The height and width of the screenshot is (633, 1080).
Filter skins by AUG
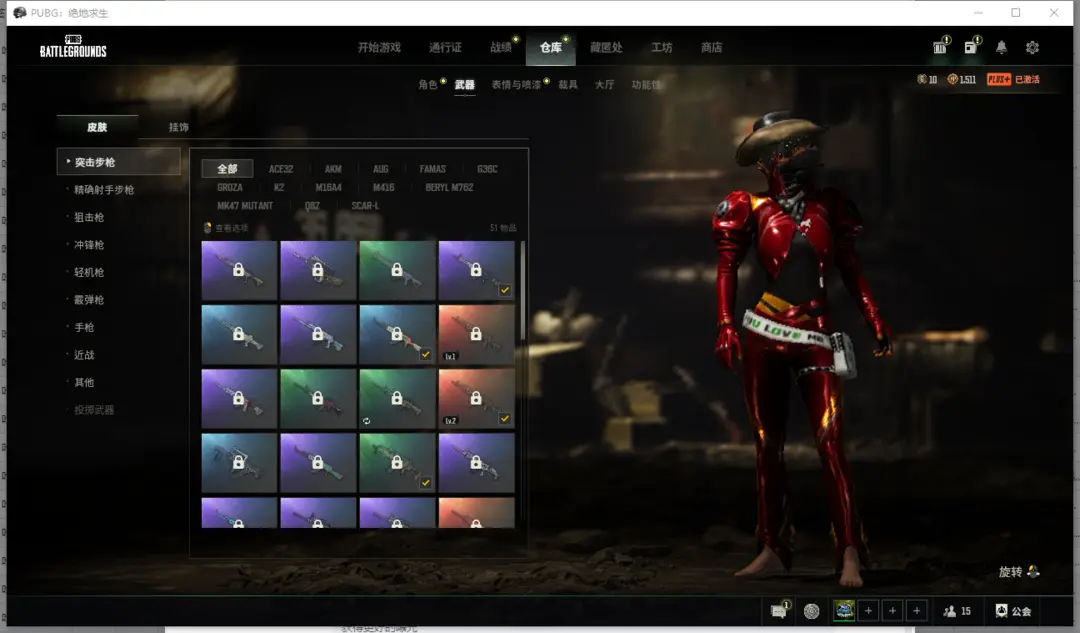381,169
